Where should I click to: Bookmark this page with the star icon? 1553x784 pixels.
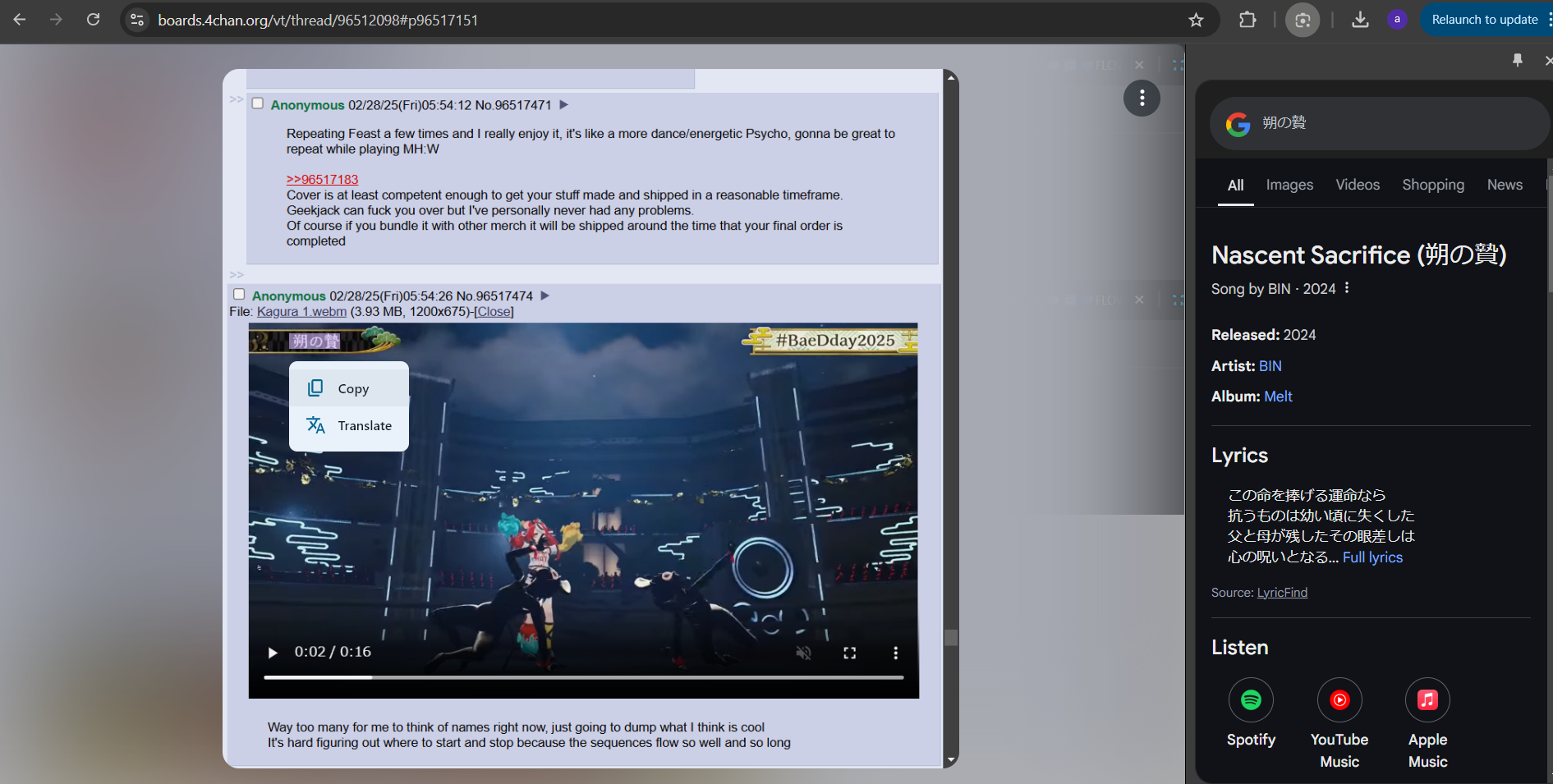coord(1196,20)
